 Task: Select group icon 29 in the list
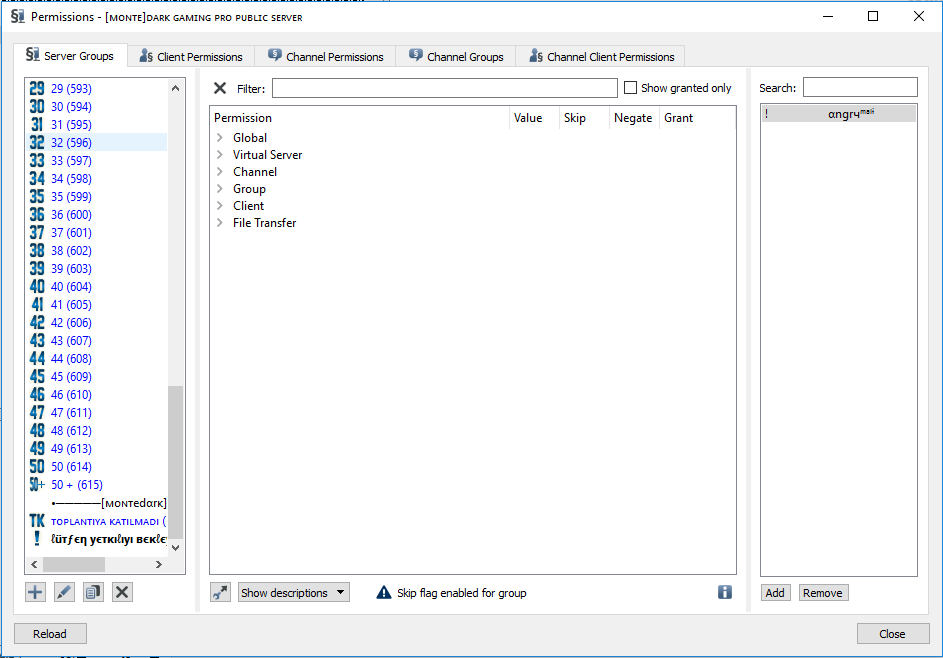[37, 88]
